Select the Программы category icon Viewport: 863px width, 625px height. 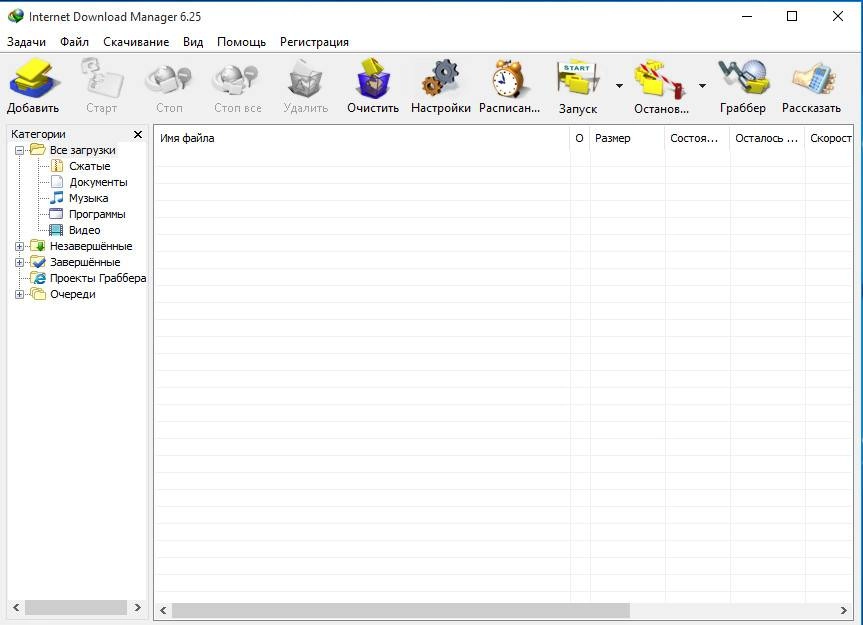pyautogui.click(x=56, y=213)
